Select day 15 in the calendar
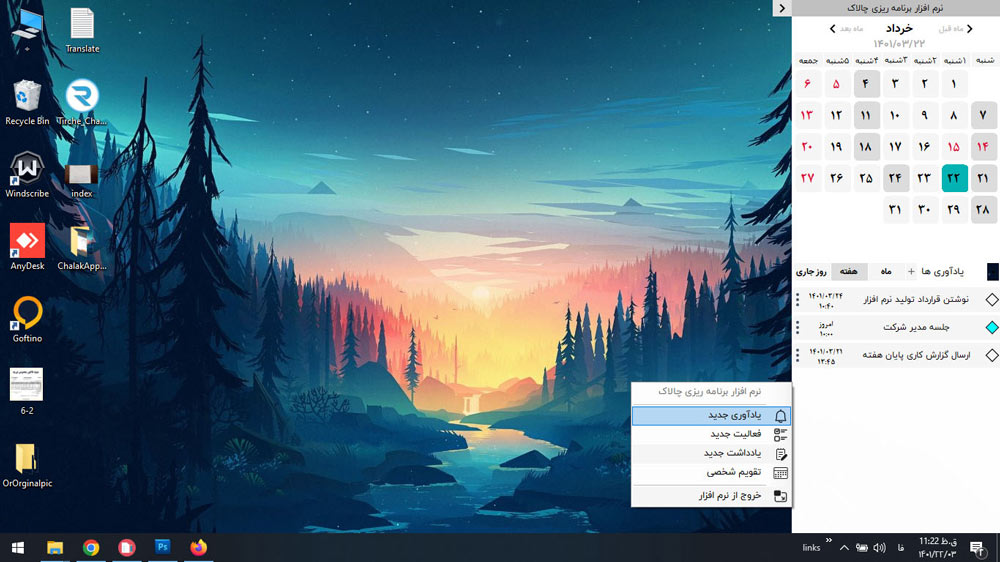 pos(953,146)
